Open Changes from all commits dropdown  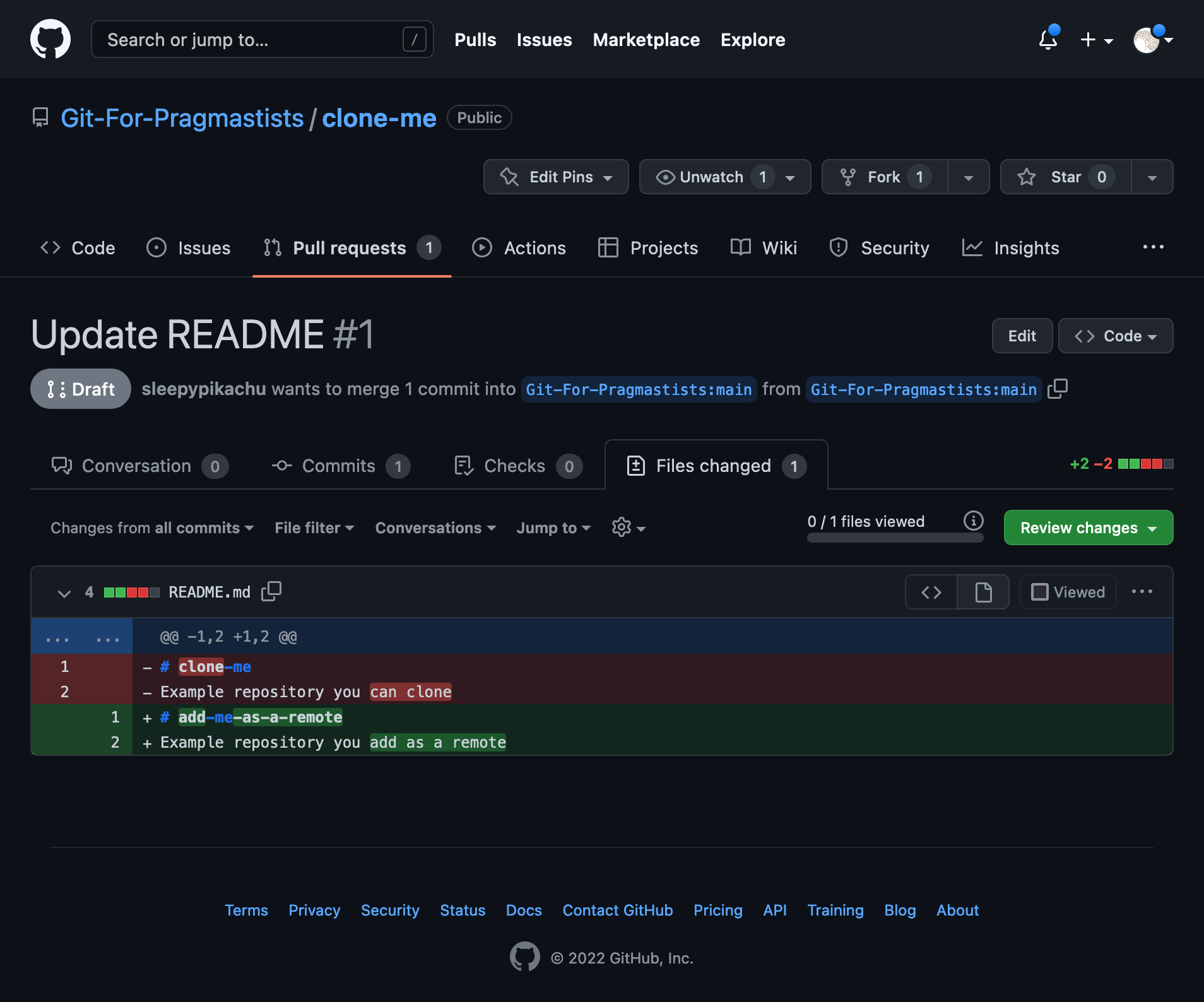152,528
